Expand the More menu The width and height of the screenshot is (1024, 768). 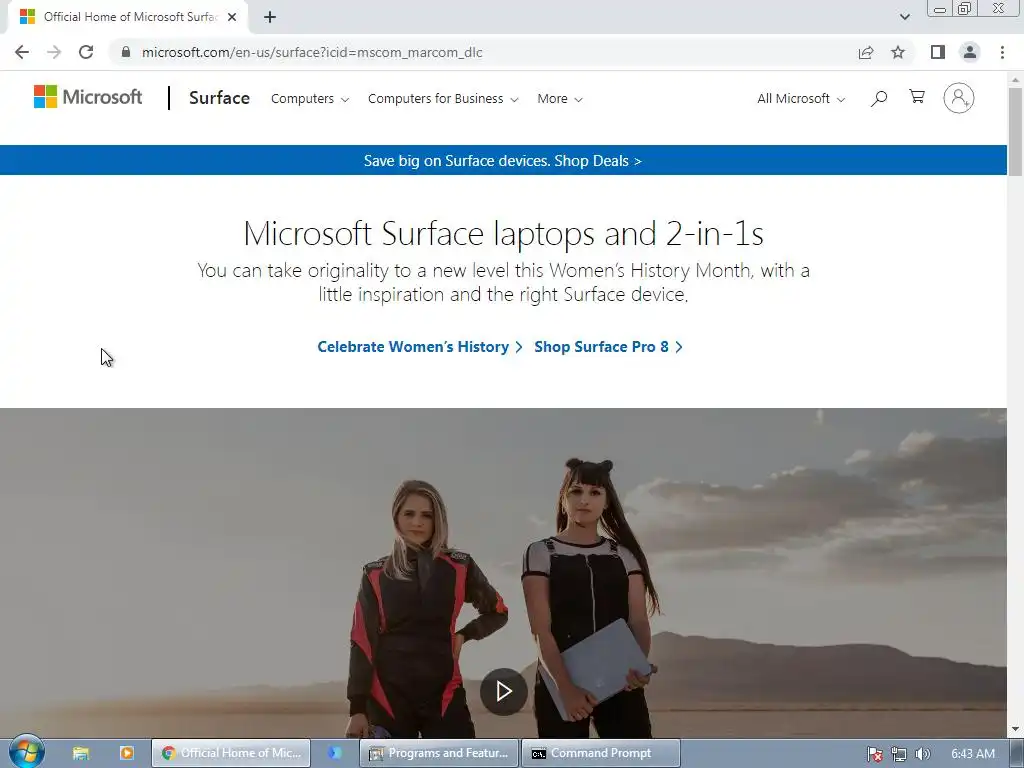[x=560, y=99]
